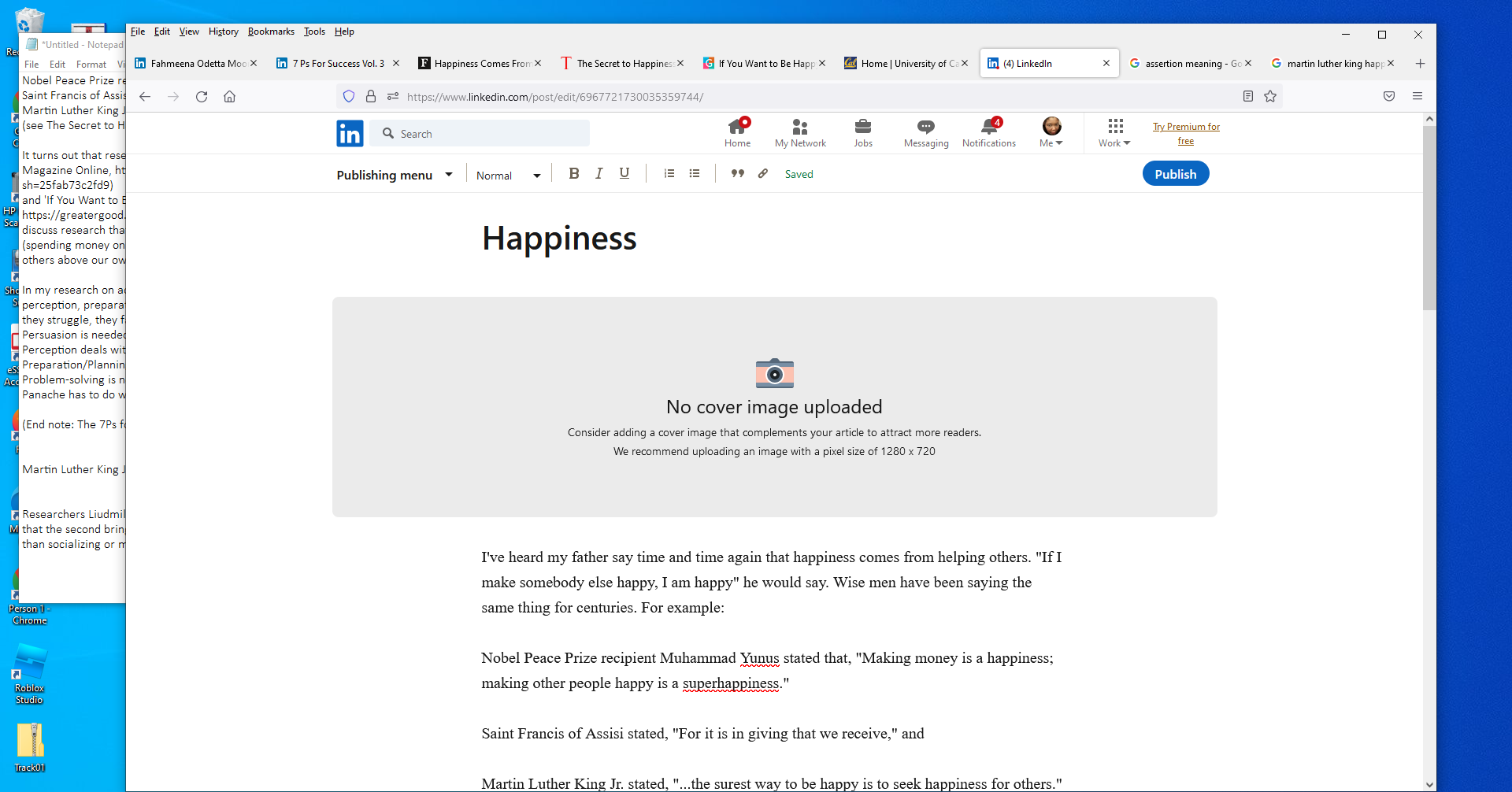The width and height of the screenshot is (1512, 792).
Task: Publish the article
Action: [x=1176, y=174]
